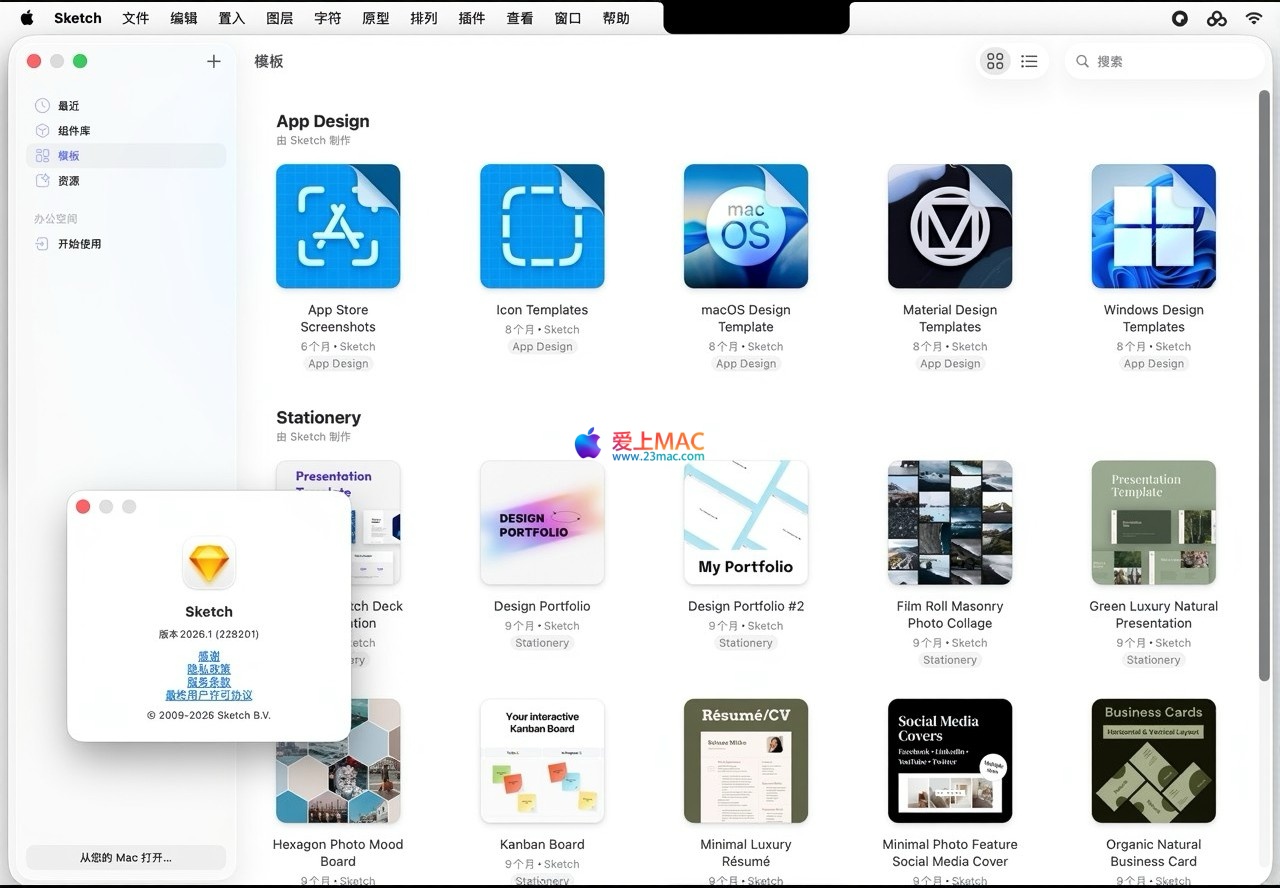This screenshot has height=888, width=1280.
Task: Click the plus icon to create new document
Action: 213,61
